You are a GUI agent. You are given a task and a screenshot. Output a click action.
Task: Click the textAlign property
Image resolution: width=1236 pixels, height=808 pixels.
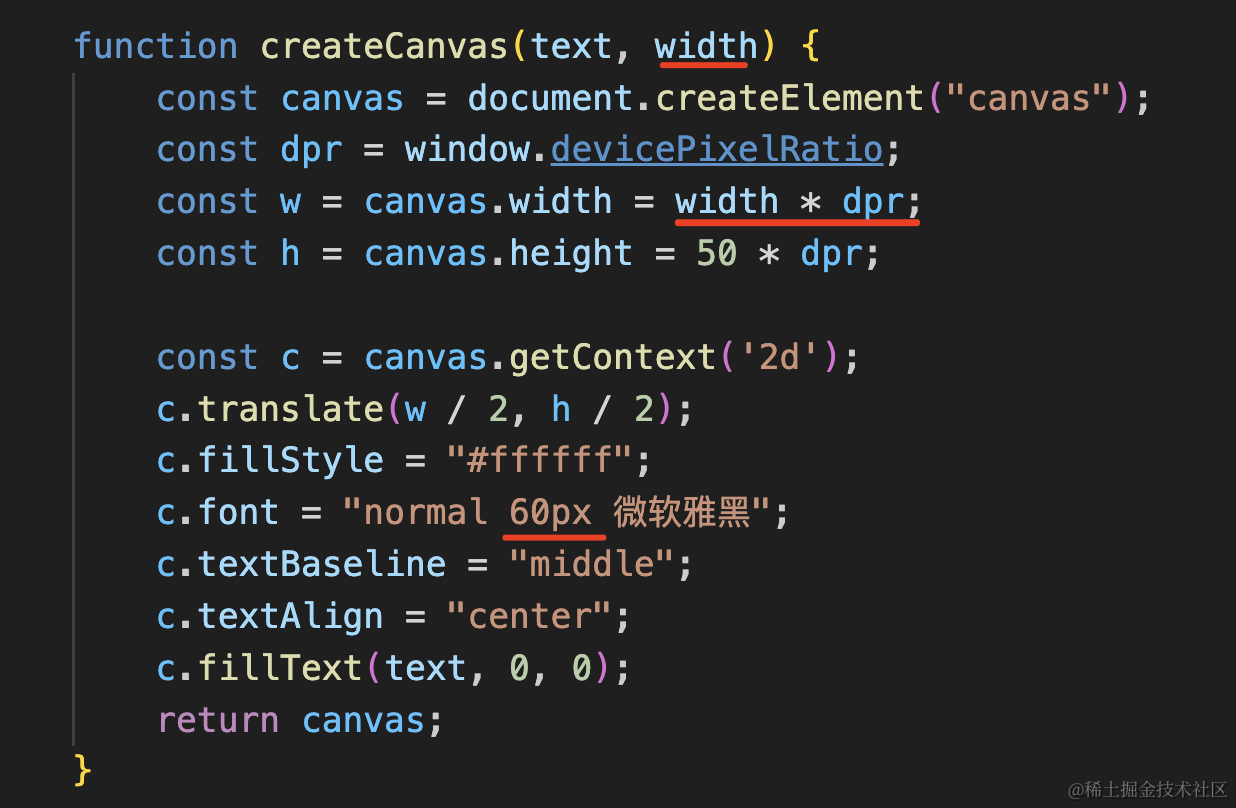291,618
